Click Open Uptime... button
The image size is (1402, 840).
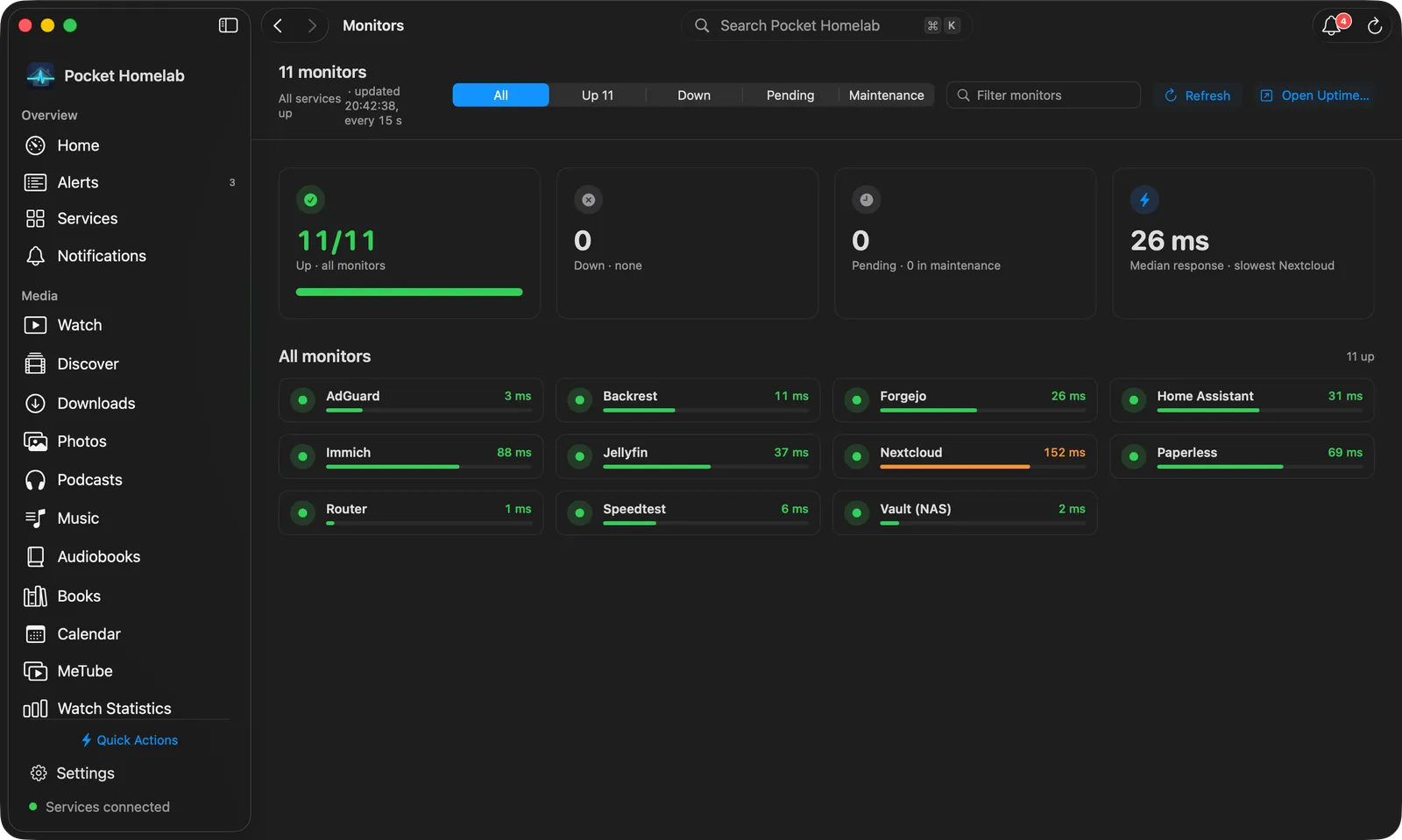click(1314, 95)
